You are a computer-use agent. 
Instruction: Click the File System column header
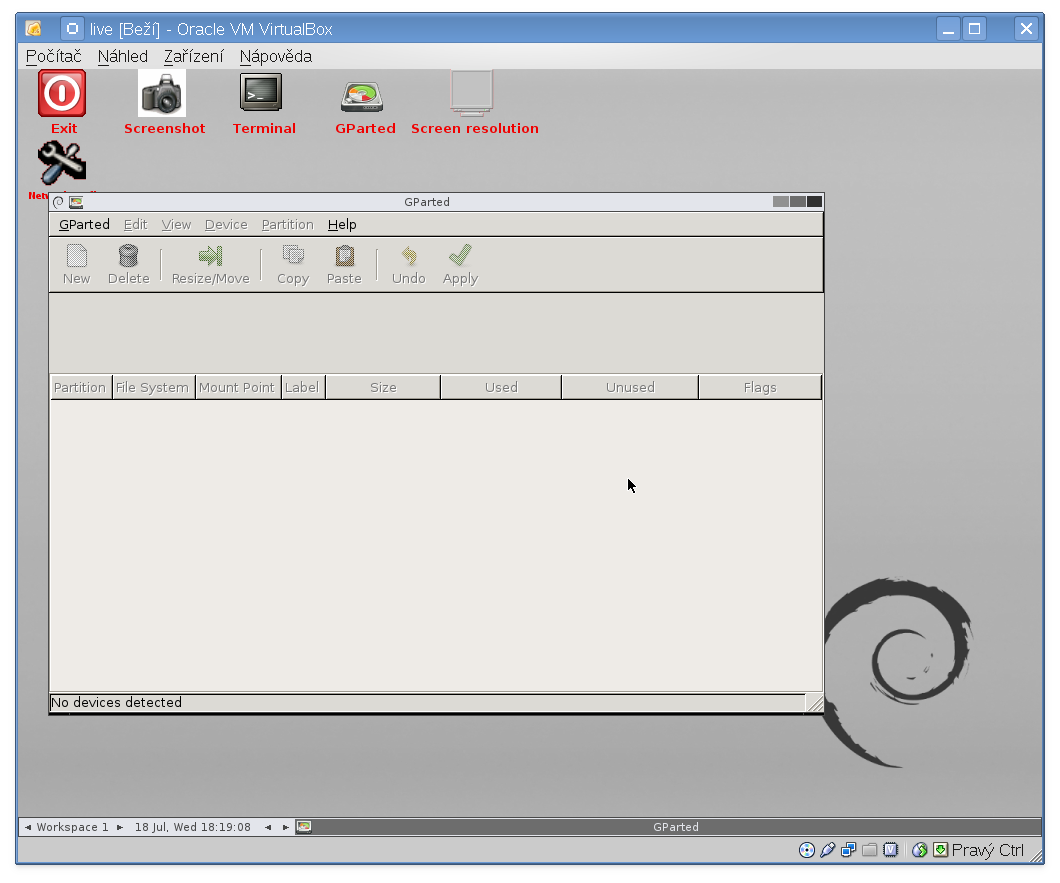153,387
